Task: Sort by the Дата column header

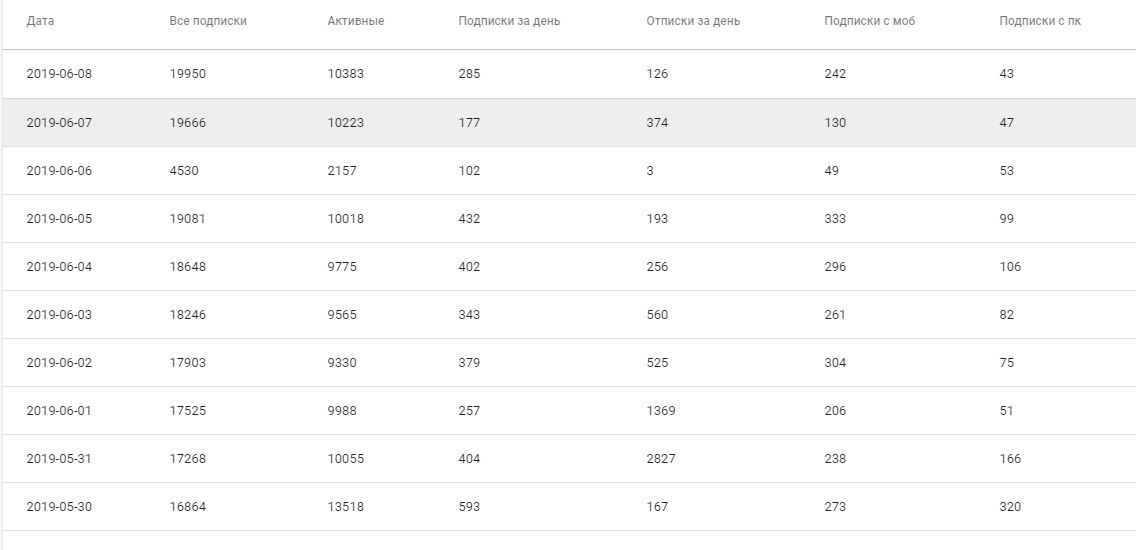Action: [x=40, y=21]
